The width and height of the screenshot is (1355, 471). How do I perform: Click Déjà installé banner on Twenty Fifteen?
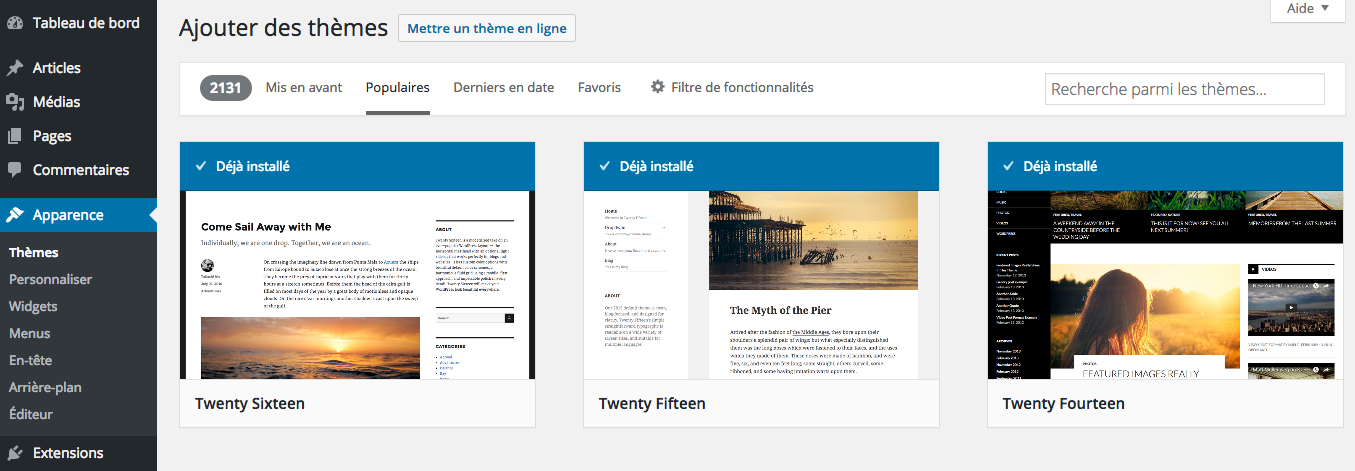(x=761, y=166)
